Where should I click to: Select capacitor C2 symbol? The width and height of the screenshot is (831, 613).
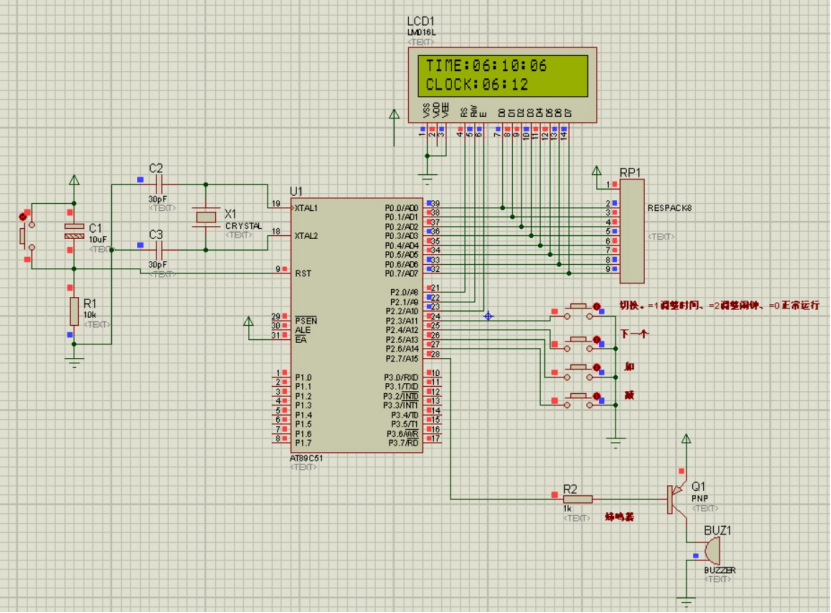point(158,185)
